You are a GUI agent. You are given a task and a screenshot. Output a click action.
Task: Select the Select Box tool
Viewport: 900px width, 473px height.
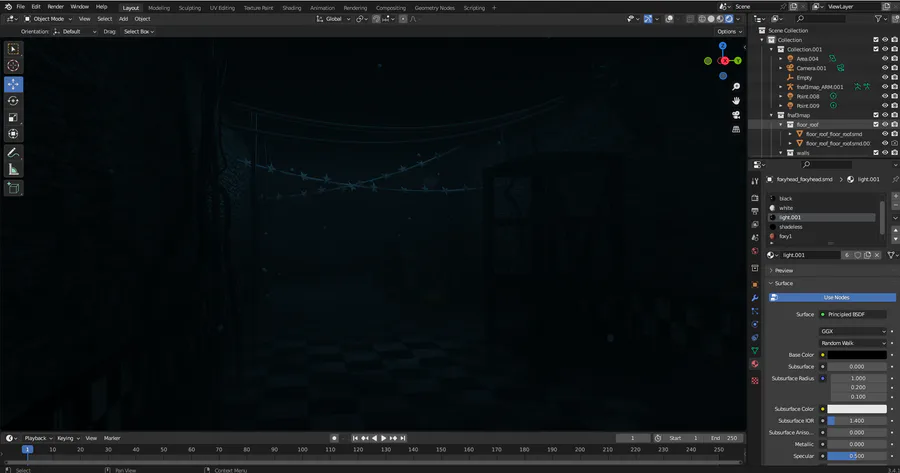coord(13,49)
